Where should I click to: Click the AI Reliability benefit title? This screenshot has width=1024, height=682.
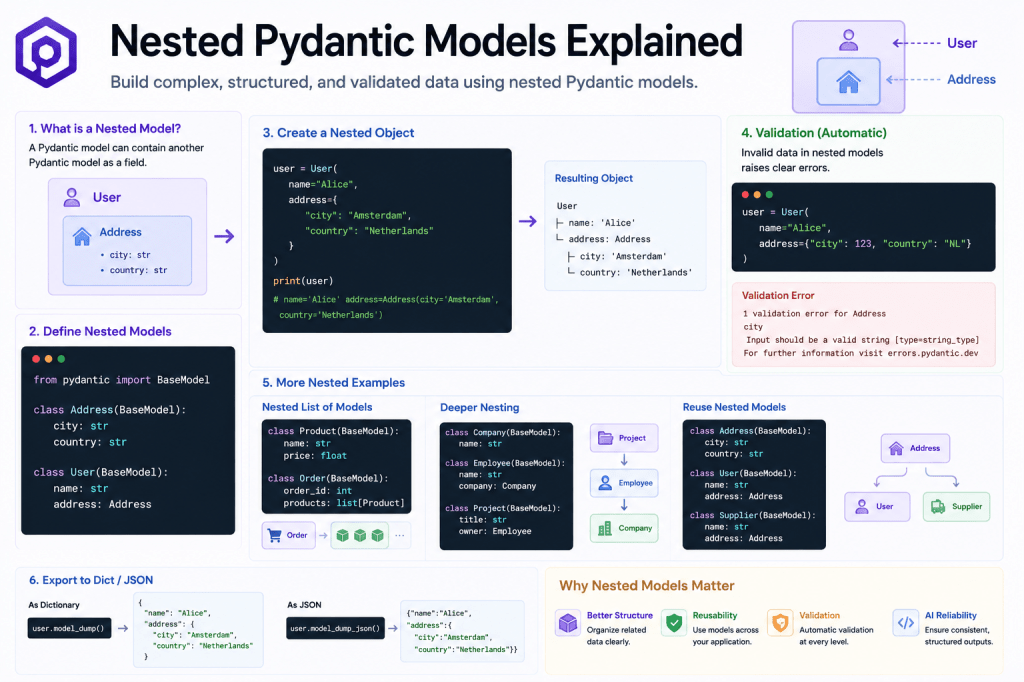(951, 615)
